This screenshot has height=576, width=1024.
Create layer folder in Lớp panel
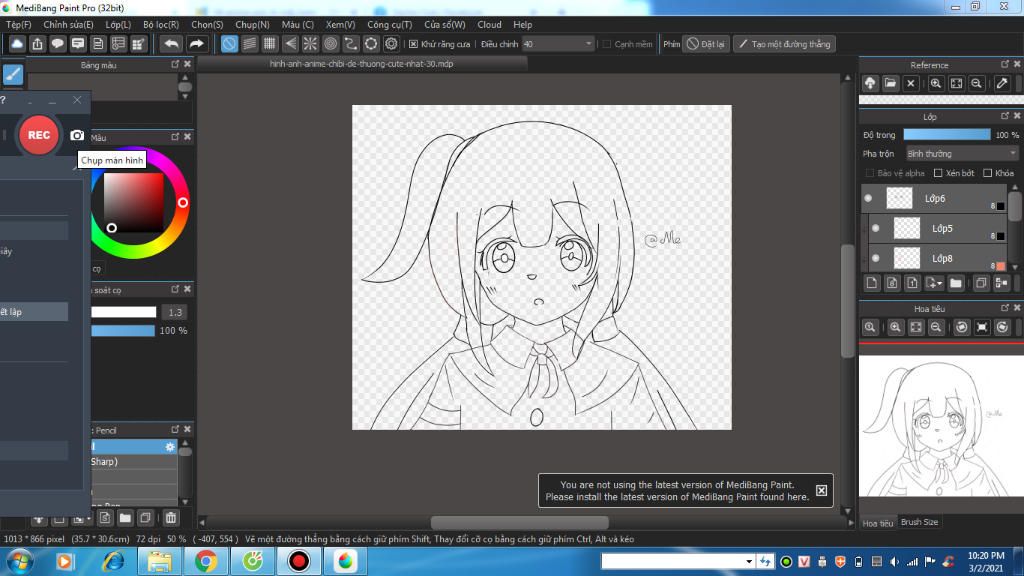(x=956, y=283)
